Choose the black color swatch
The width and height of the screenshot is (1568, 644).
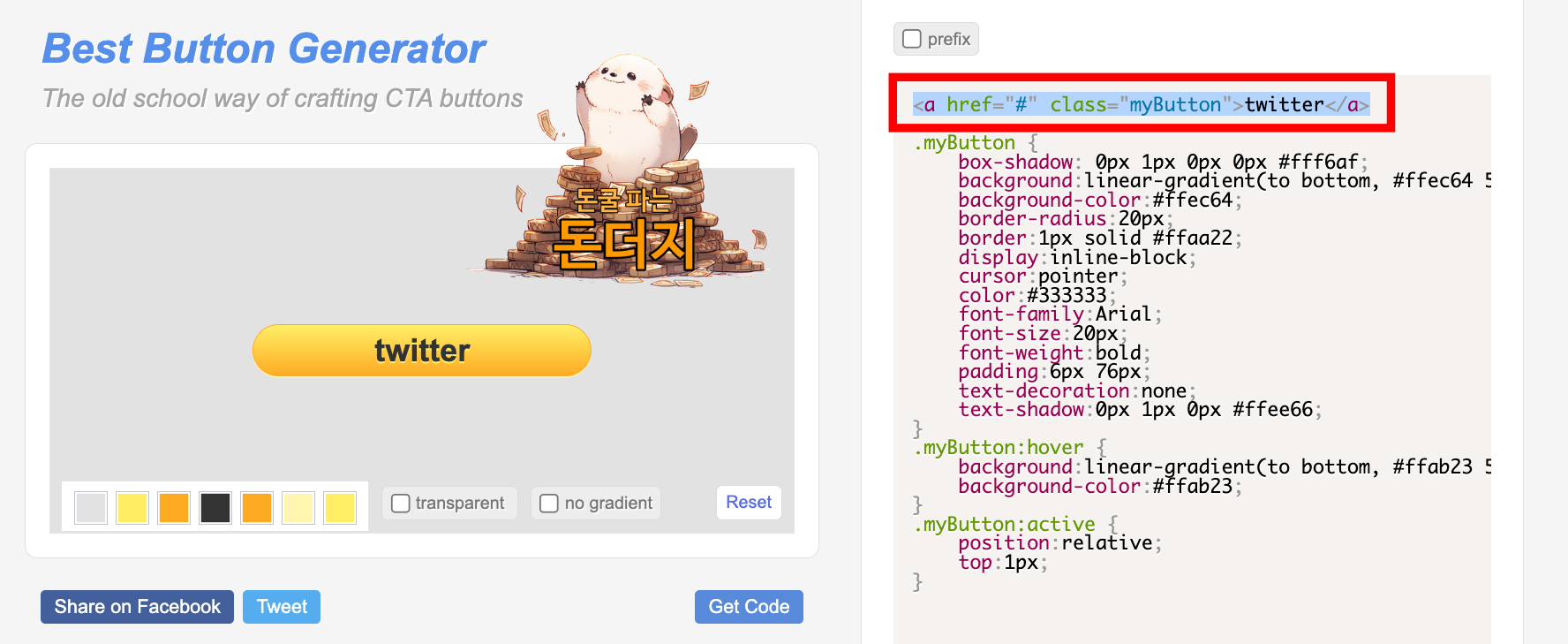point(215,508)
